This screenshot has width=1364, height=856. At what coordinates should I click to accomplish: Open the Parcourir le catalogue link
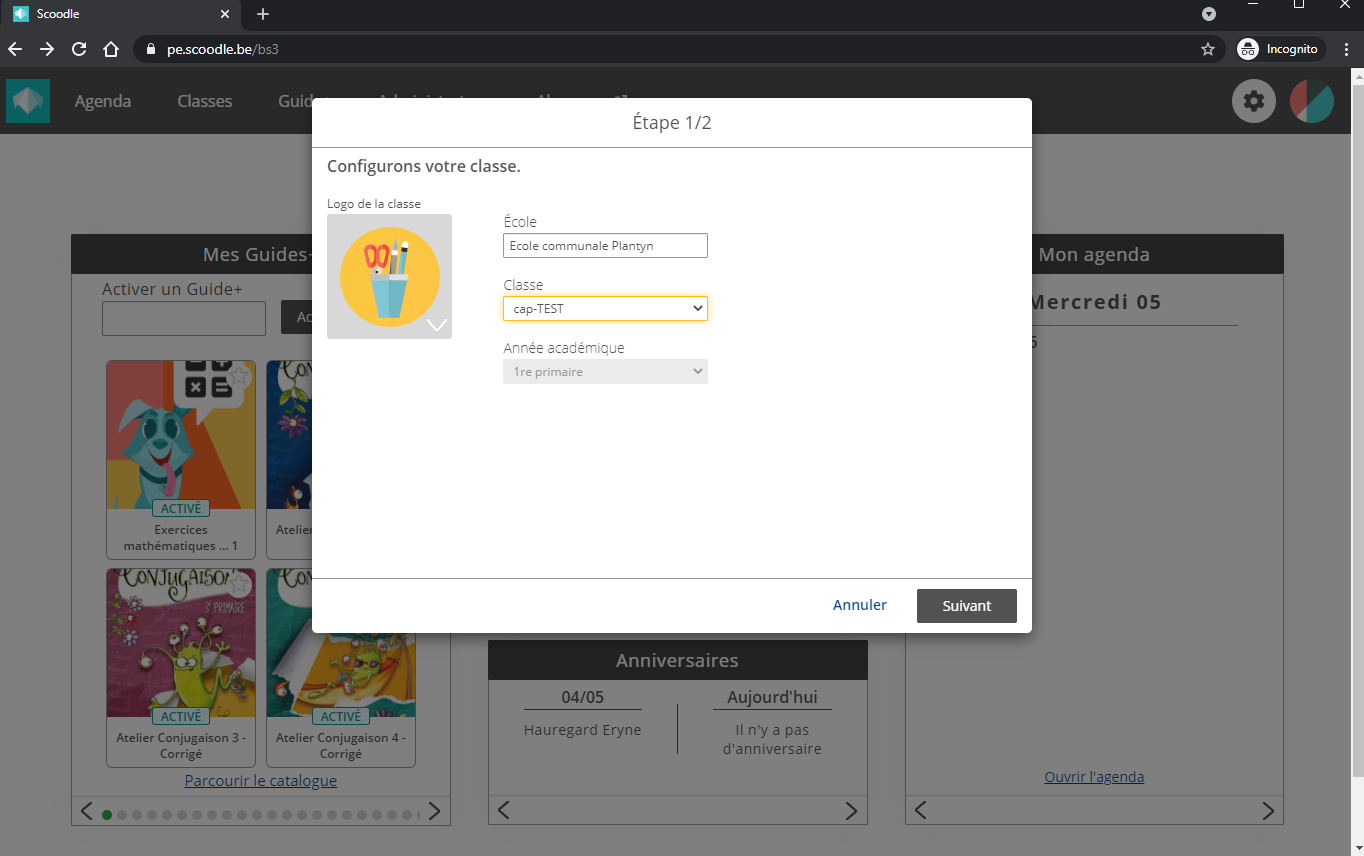click(x=260, y=780)
